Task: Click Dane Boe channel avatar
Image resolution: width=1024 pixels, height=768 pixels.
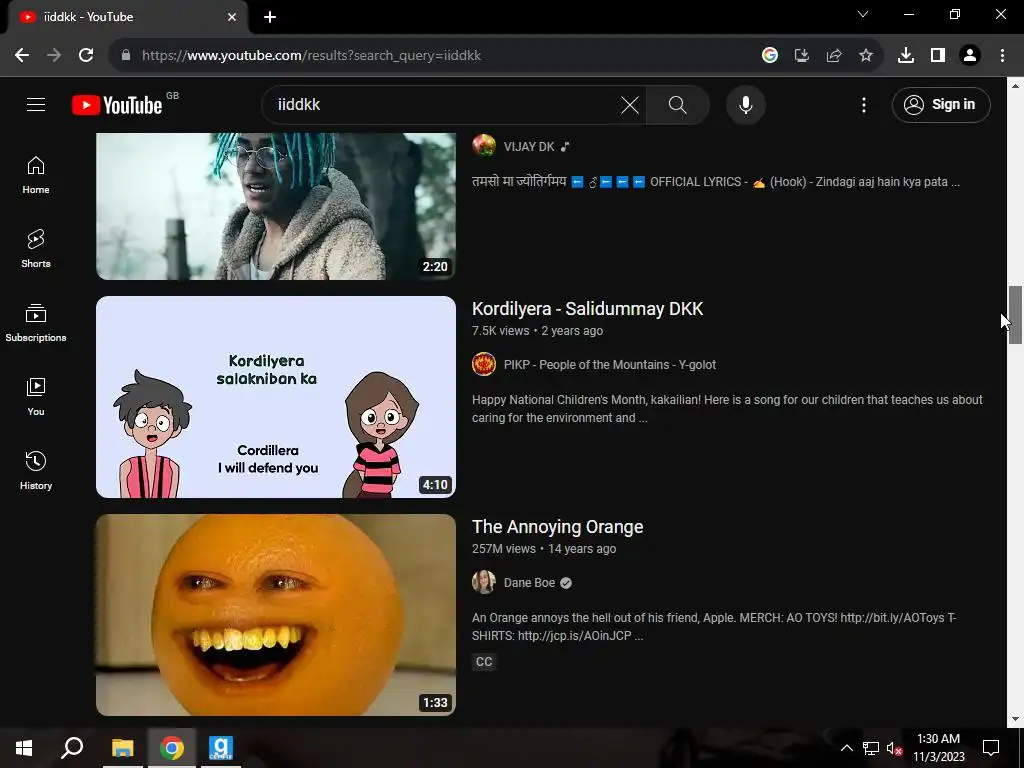Action: point(484,583)
